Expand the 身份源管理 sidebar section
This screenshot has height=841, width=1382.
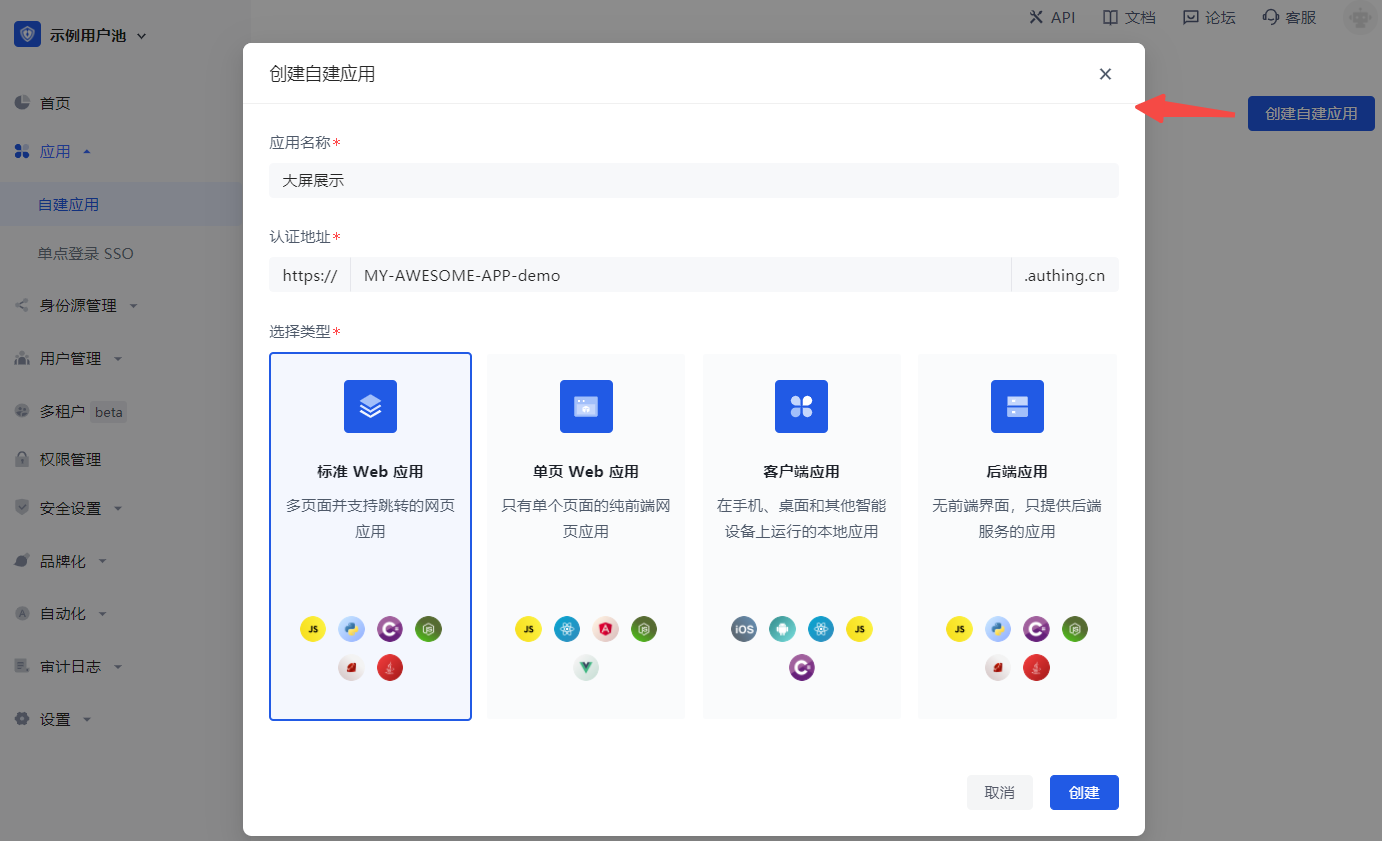tap(78, 306)
